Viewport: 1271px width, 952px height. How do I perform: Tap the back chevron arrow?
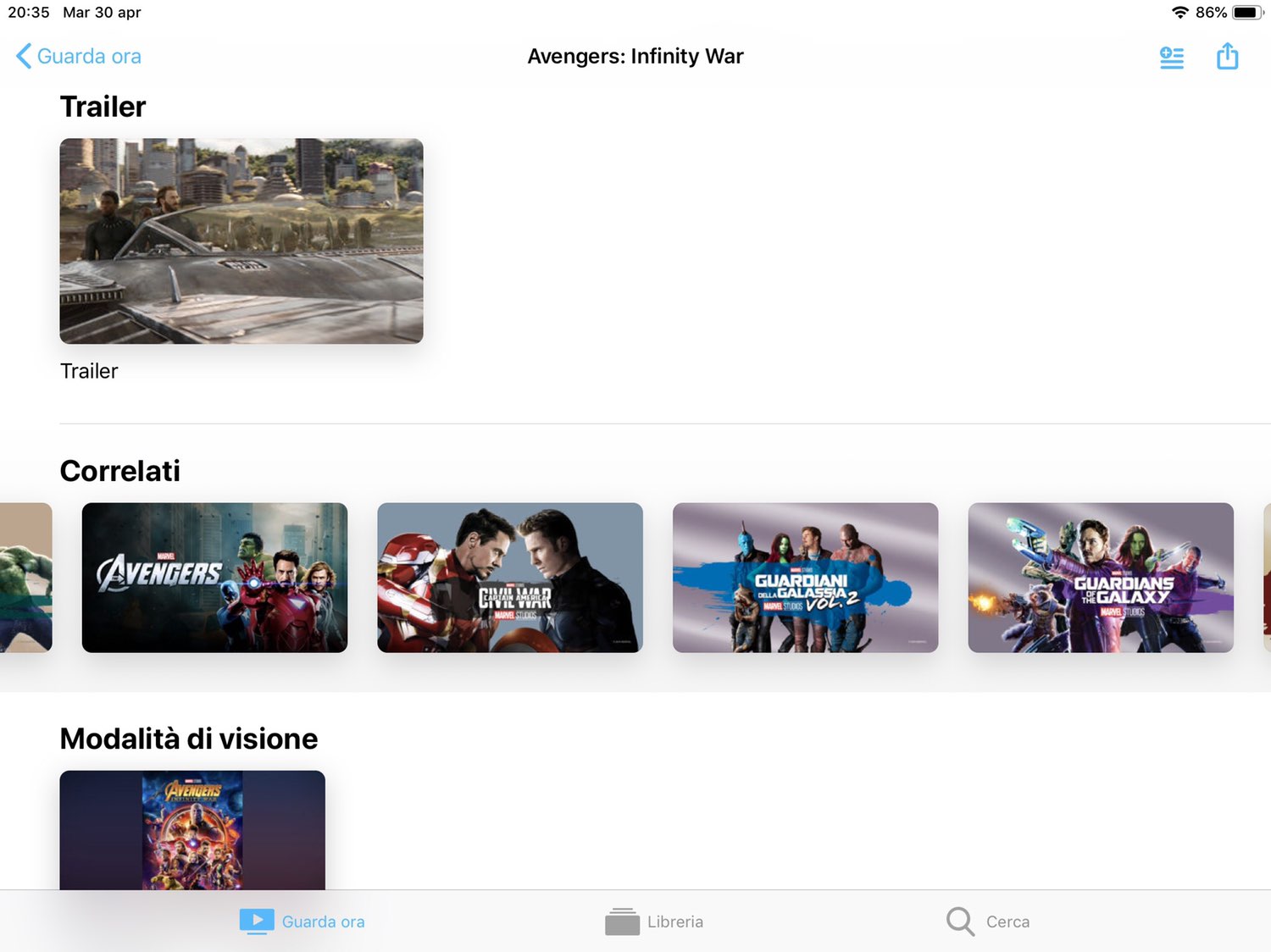(24, 56)
